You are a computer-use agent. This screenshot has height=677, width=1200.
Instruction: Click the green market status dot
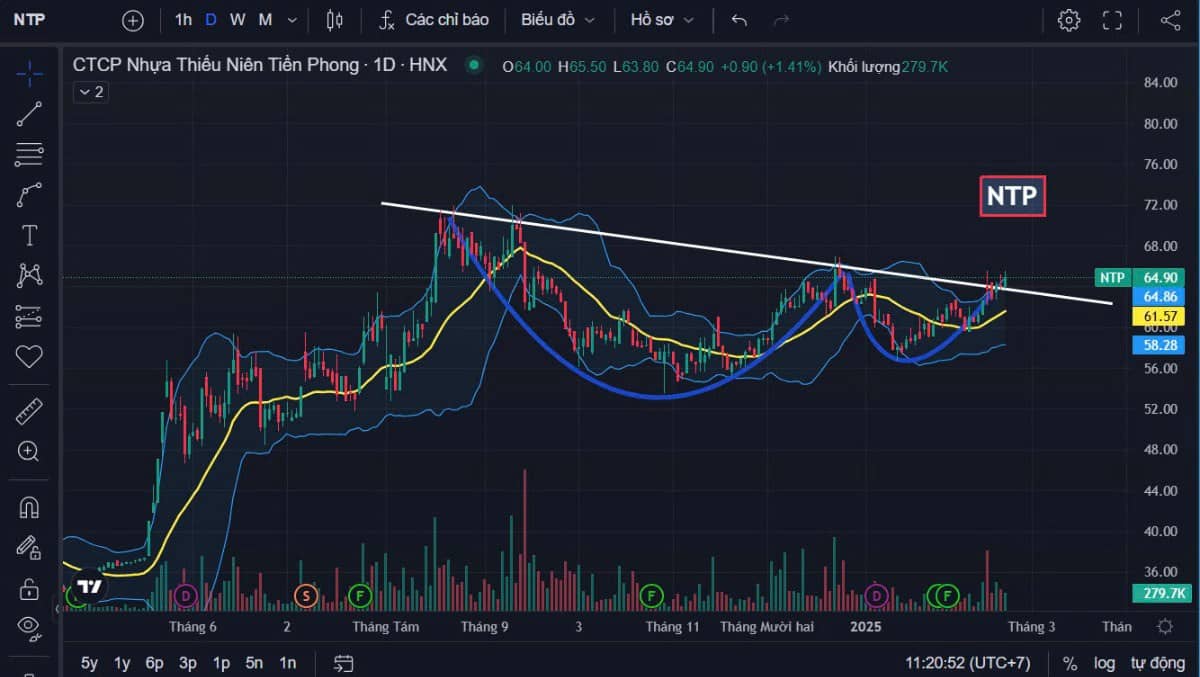(474, 65)
